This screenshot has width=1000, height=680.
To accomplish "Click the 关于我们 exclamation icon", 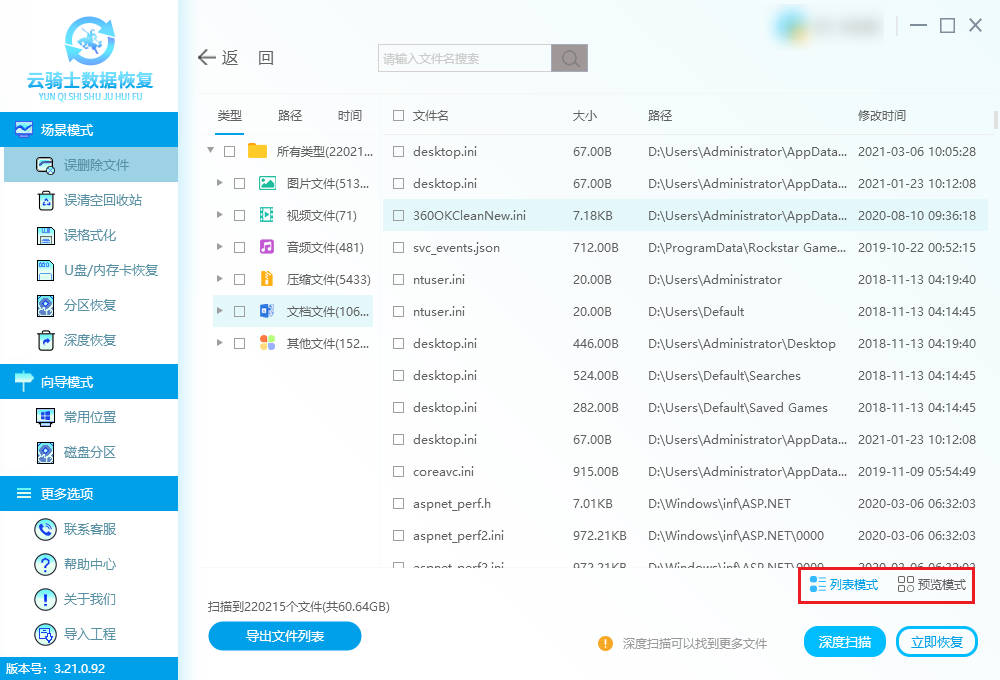I will (x=45, y=599).
